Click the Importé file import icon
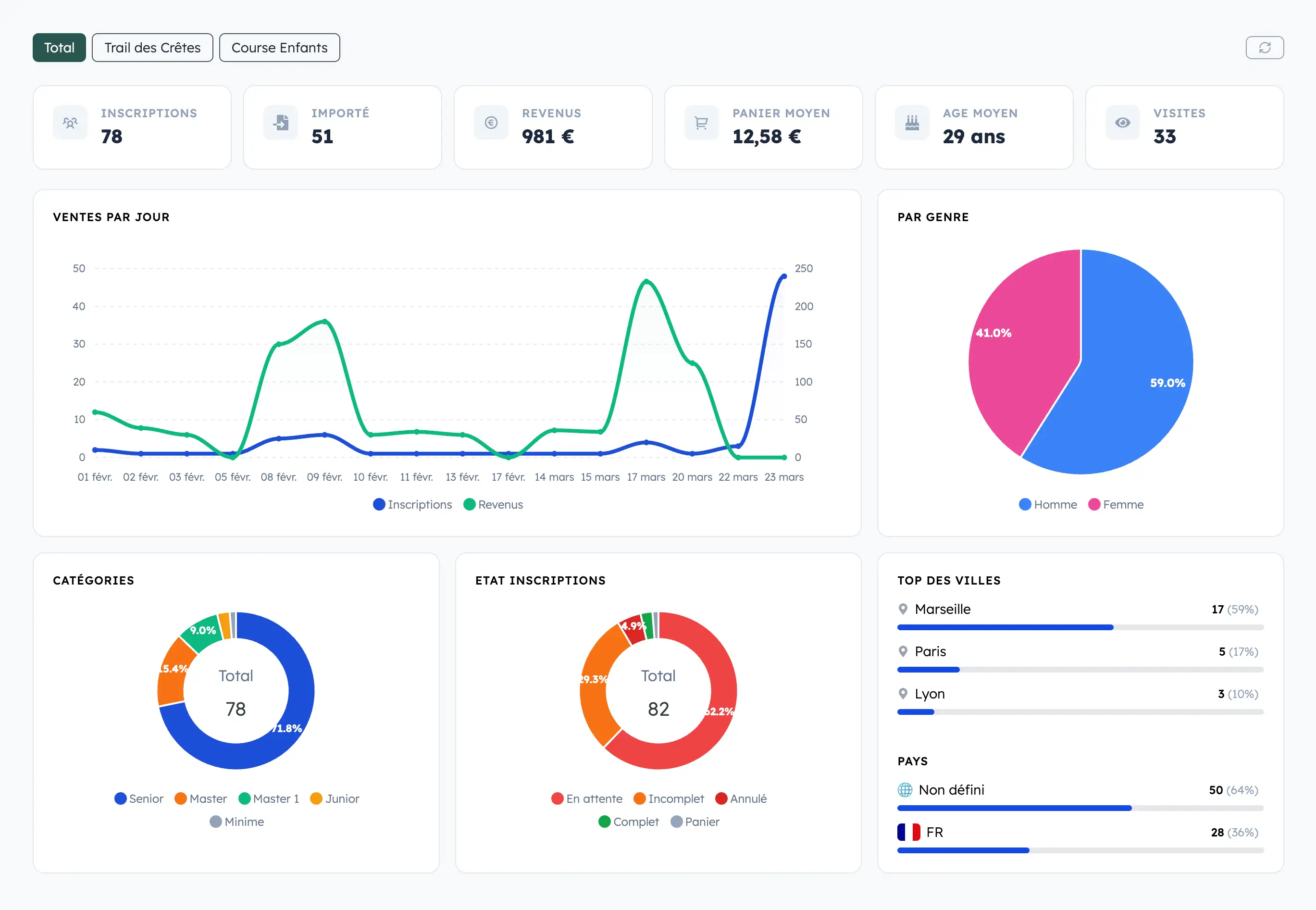Screen dimensions: 1316x910 [280, 123]
